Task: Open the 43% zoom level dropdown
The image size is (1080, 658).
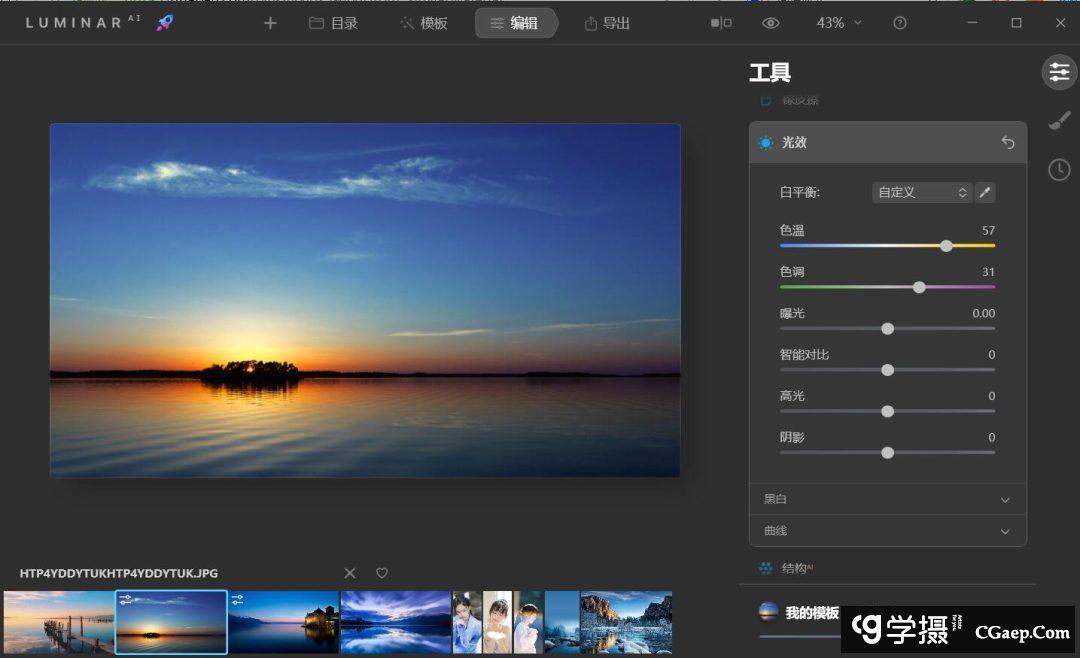Action: (x=838, y=23)
